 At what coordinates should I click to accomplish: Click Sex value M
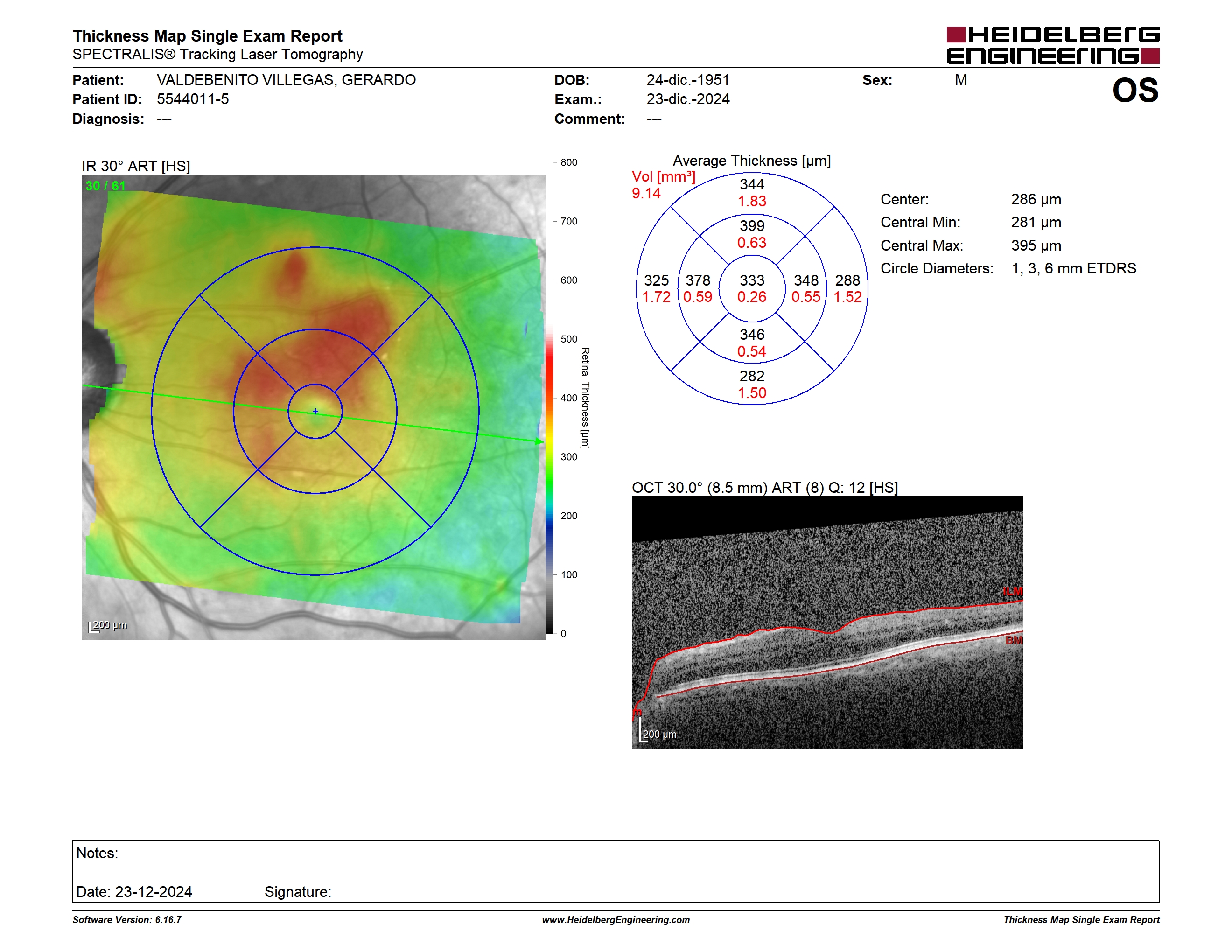tap(961, 80)
